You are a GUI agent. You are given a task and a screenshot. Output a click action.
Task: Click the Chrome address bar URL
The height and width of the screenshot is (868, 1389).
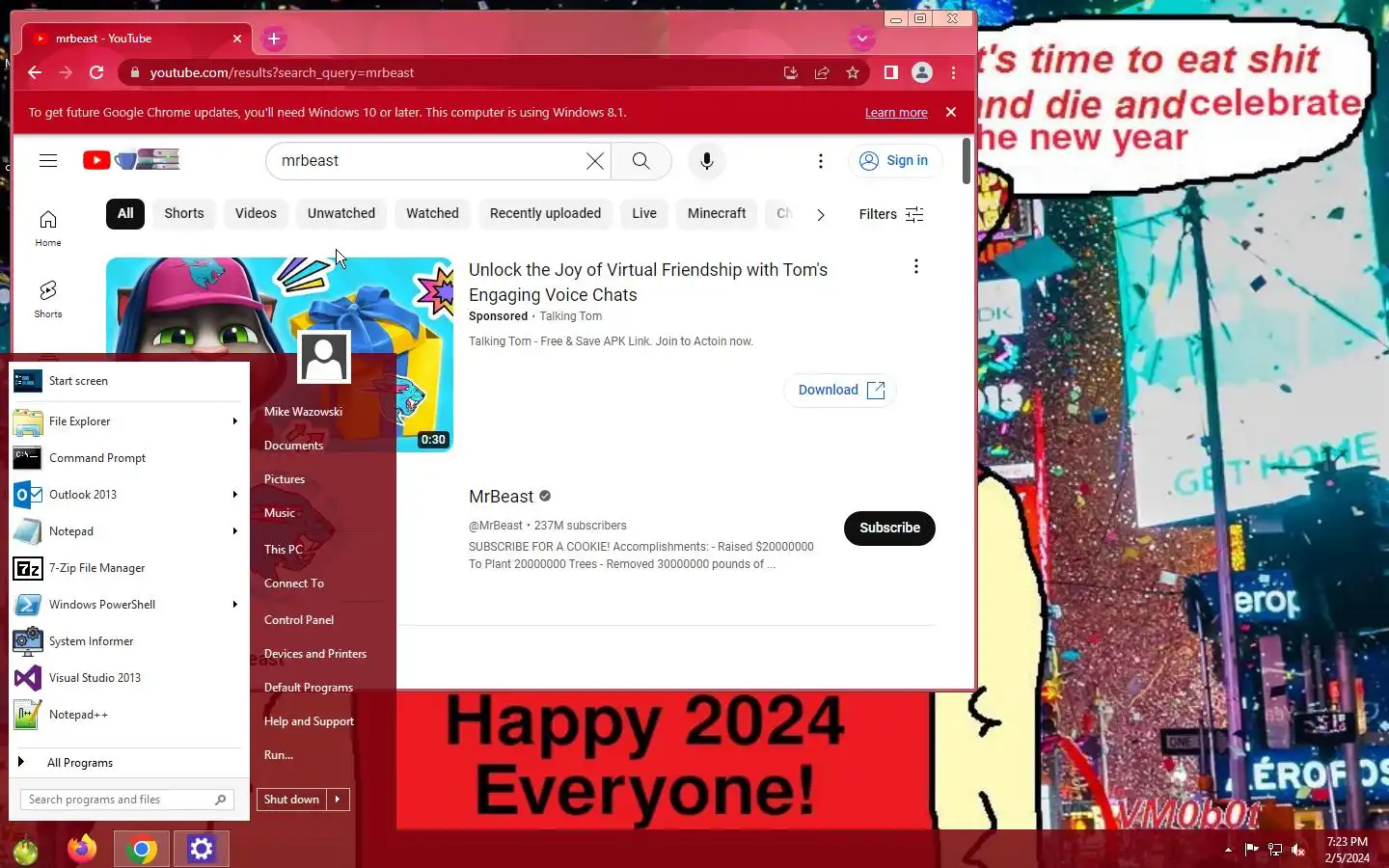pyautogui.click(x=282, y=72)
